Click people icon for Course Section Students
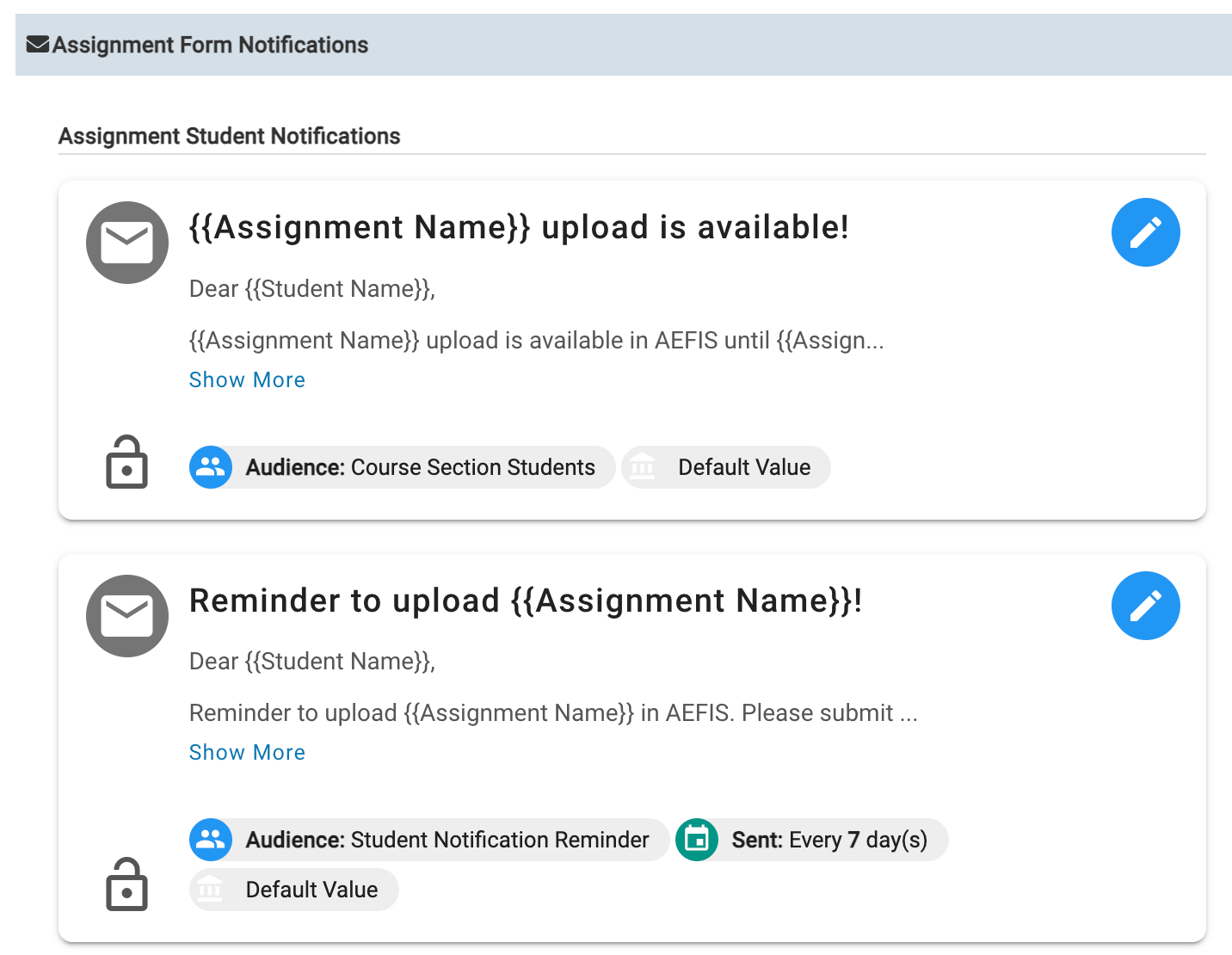This screenshot has width=1232, height=955. click(211, 467)
